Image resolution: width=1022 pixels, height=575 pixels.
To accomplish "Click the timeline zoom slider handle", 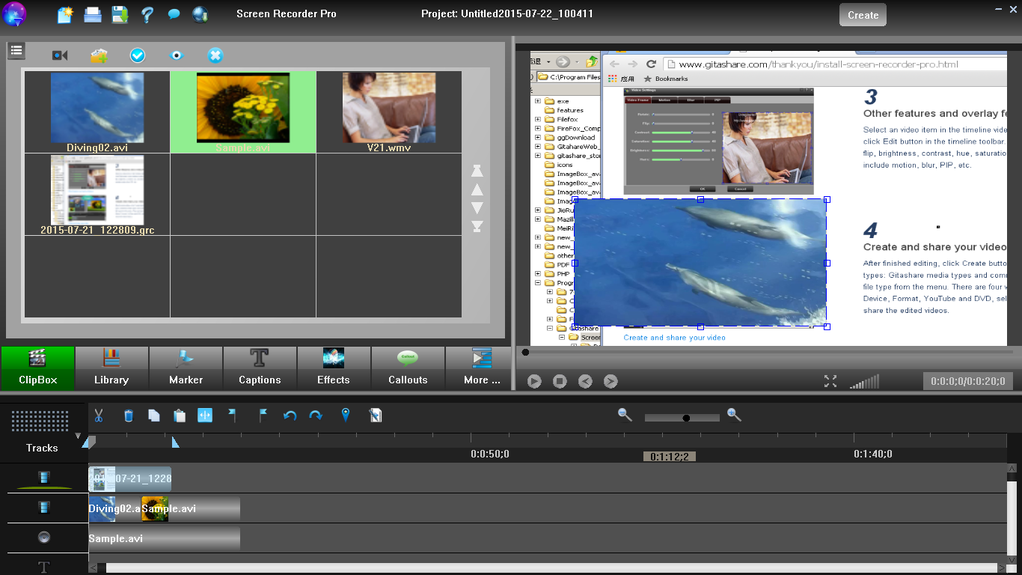I will point(686,418).
